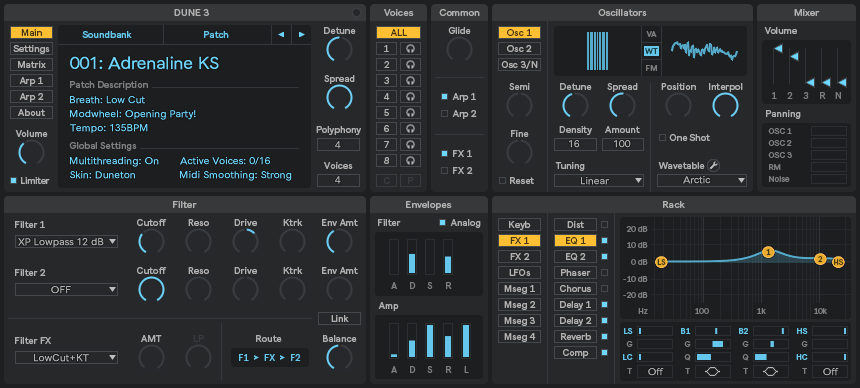Click the wavetable waveform preview display
The height and width of the screenshot is (388, 860).
[x=704, y=50]
